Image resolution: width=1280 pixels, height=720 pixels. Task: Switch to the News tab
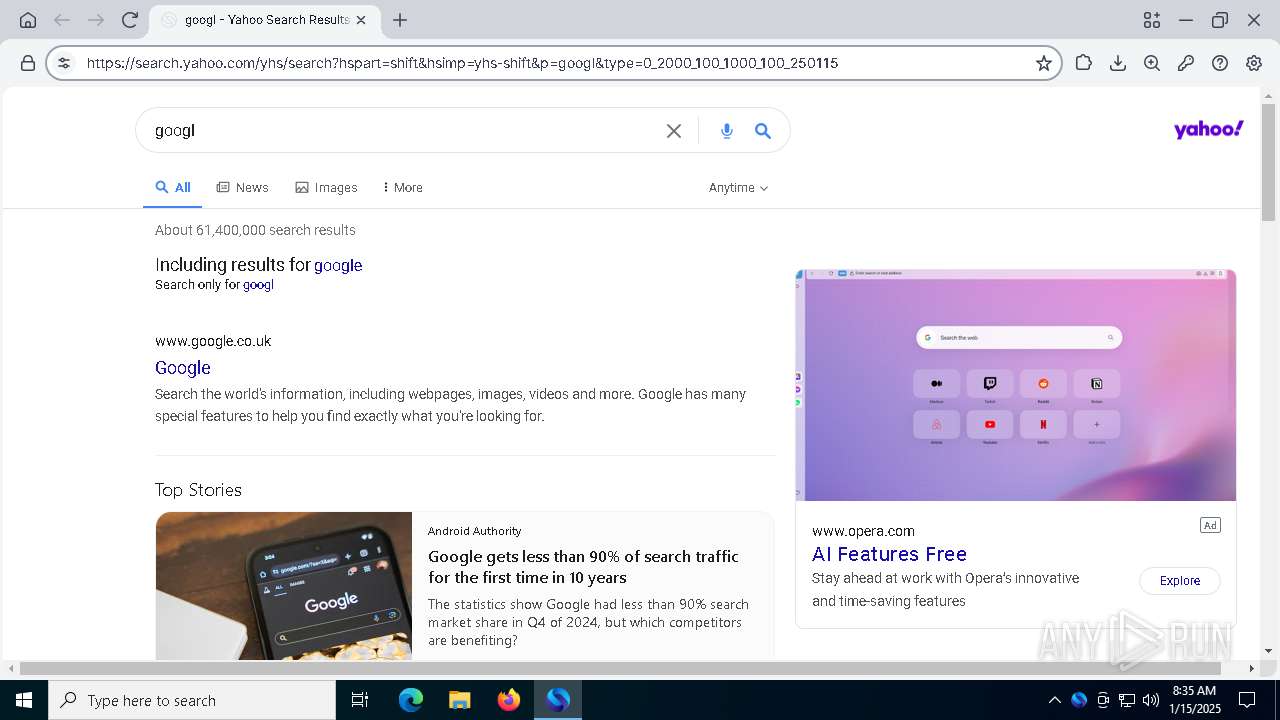coord(242,187)
